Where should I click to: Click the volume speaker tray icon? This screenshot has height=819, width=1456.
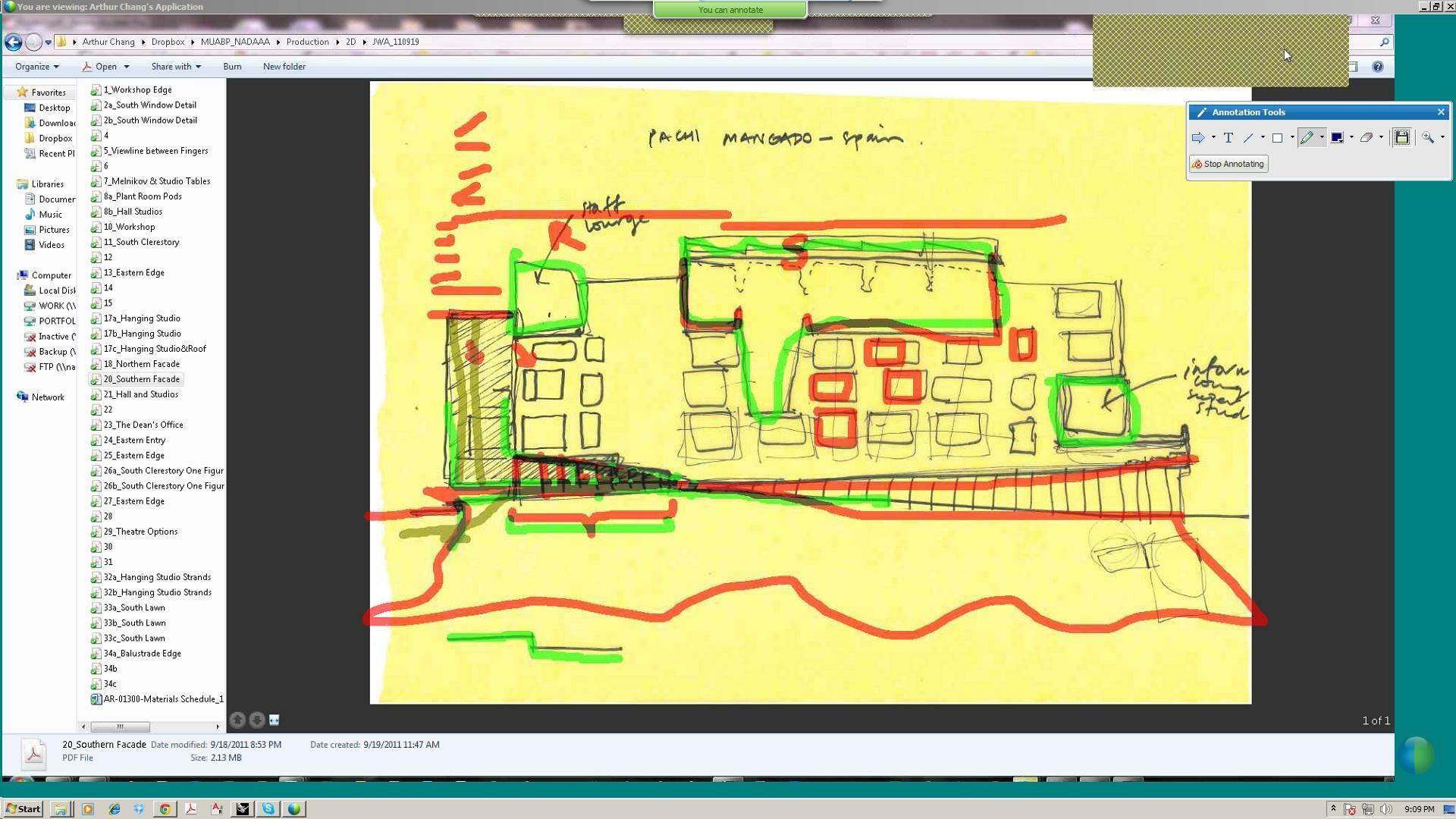pos(1386,809)
